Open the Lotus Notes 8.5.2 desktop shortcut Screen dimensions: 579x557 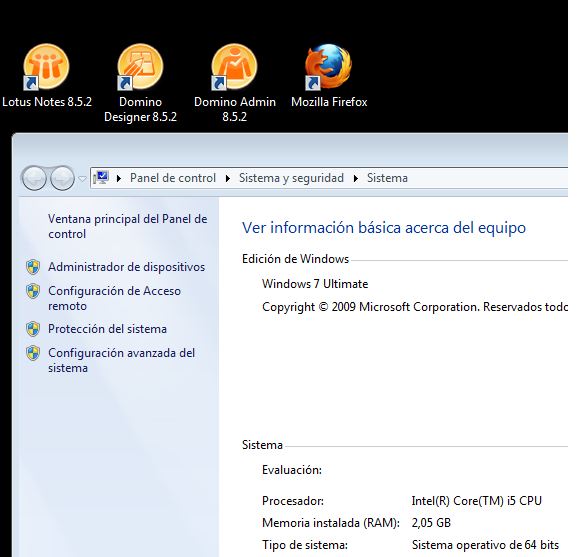pos(47,76)
